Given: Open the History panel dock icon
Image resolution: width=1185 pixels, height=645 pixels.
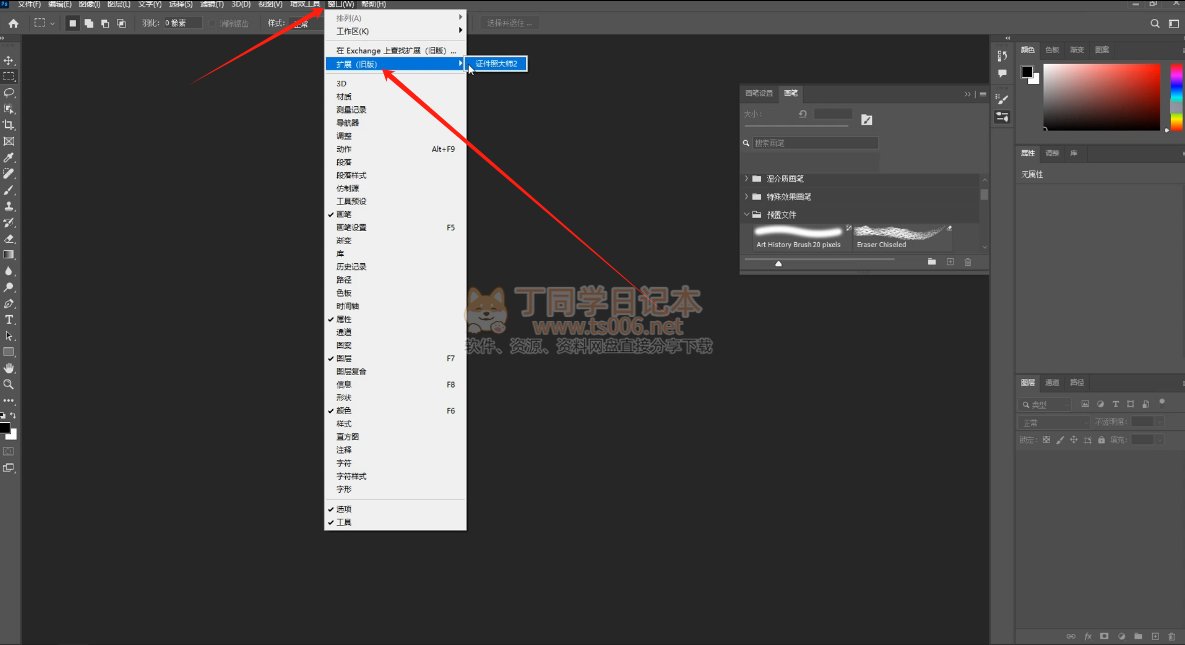Looking at the screenshot, I should 1002,56.
